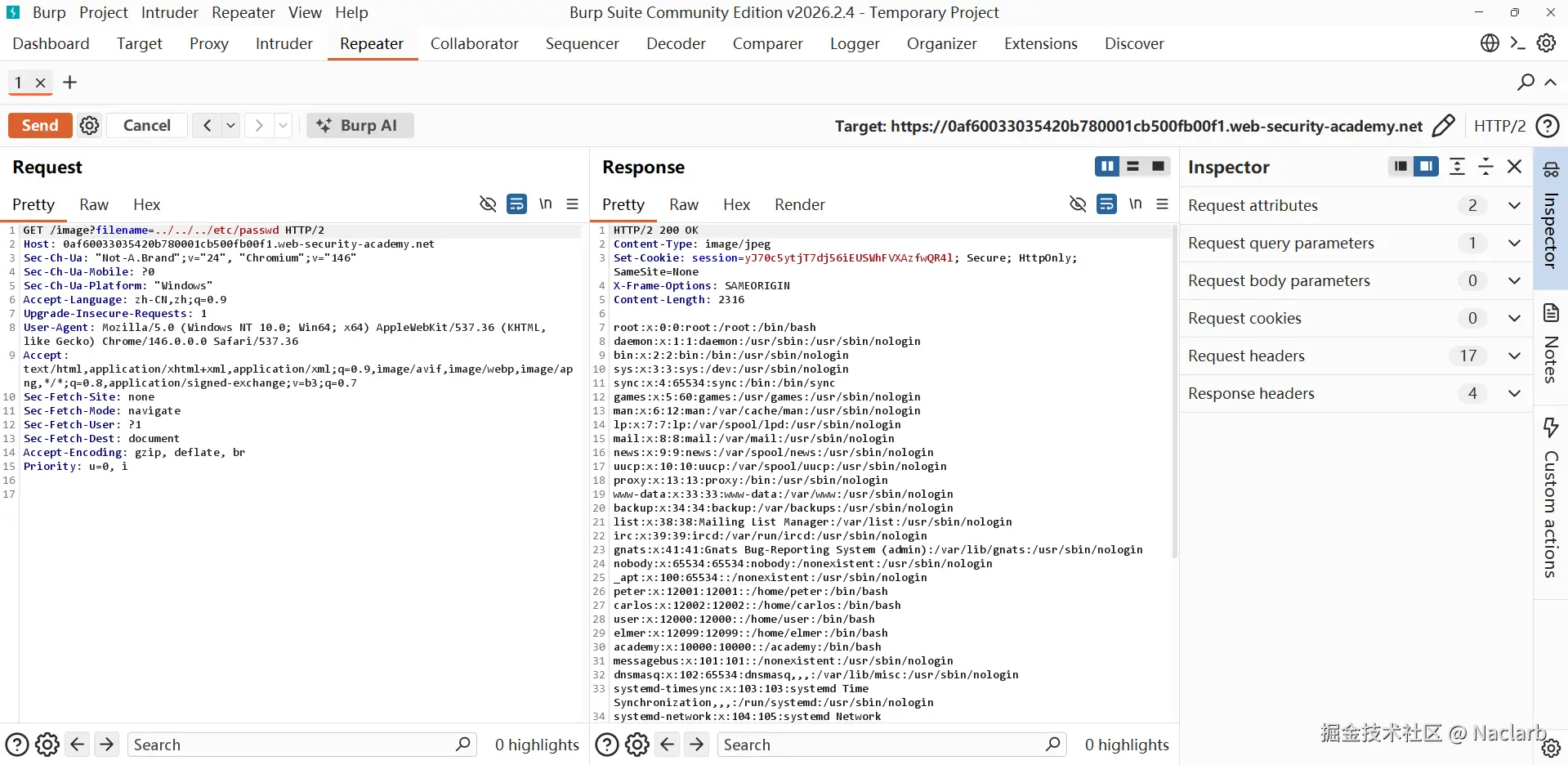Click the Burp AI button
Screen dimensions: 1568x765
click(x=360, y=125)
